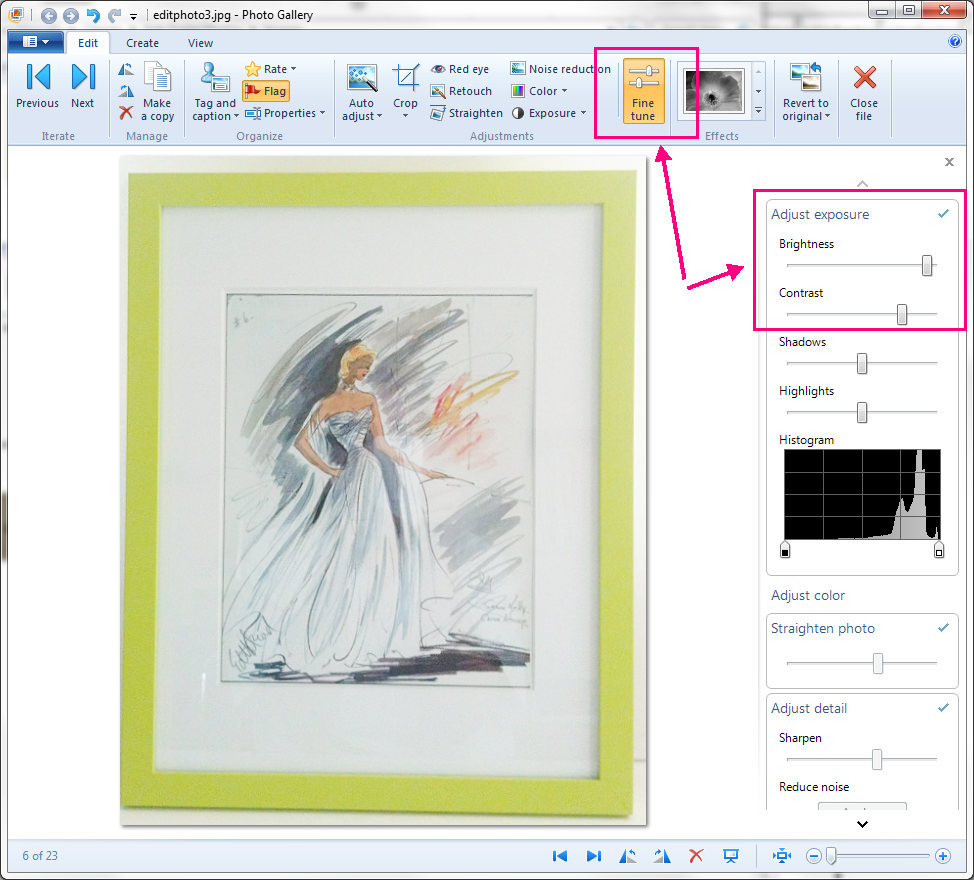Undo the last edit in quick access toolbar

(93, 15)
